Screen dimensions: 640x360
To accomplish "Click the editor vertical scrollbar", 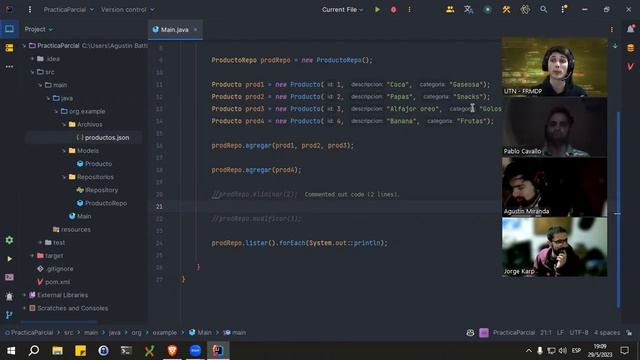I will (618, 209).
